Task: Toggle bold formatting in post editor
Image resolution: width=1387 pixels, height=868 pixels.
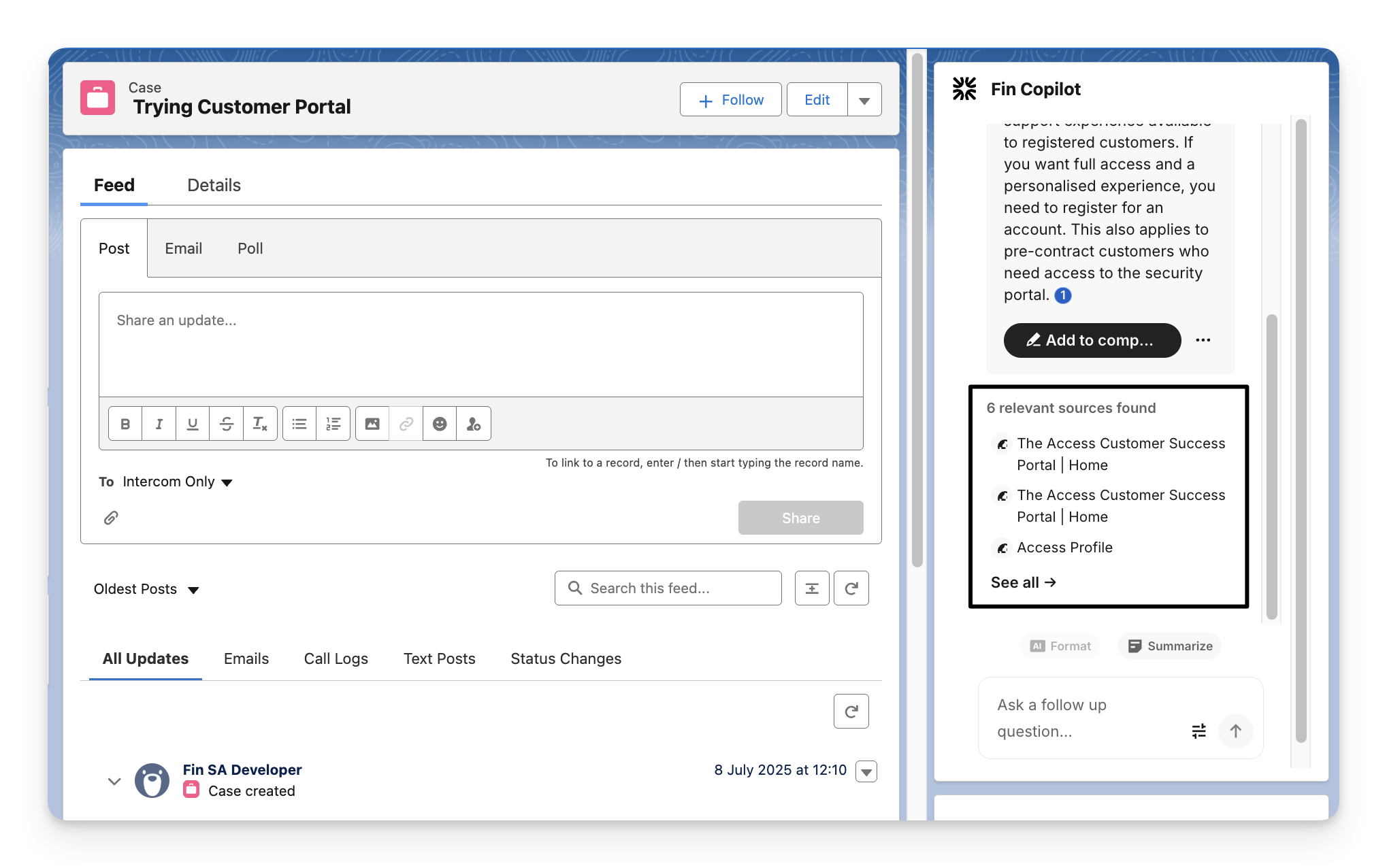Action: (x=125, y=424)
